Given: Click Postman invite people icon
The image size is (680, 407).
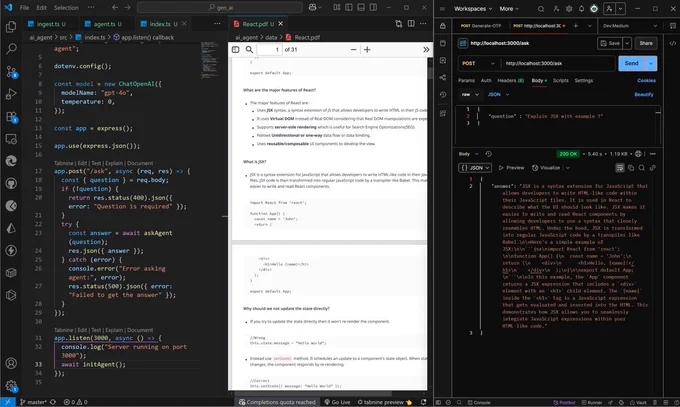Looking at the screenshot, I should pos(556,8).
